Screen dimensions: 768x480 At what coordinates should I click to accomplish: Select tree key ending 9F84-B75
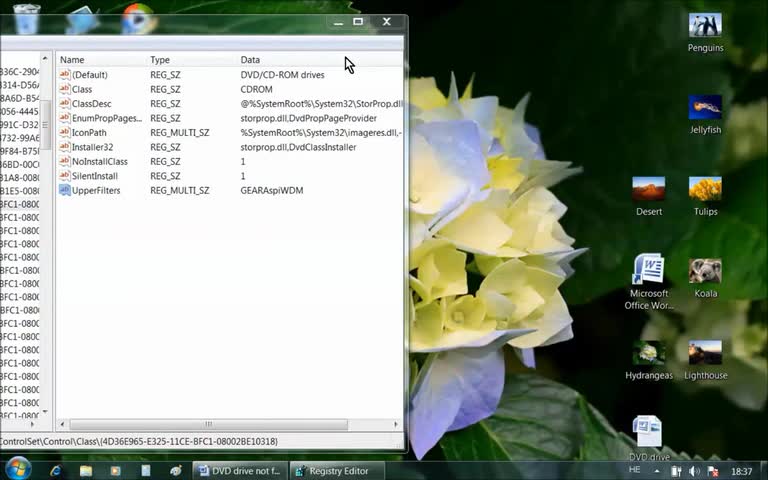point(20,151)
